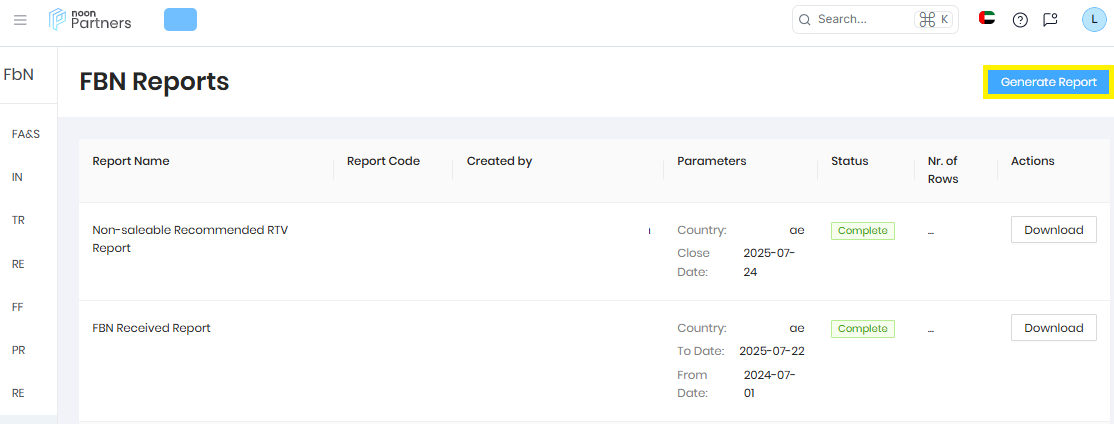Open the user avatar L menu
This screenshot has height=424, width=1114.
1094,19
